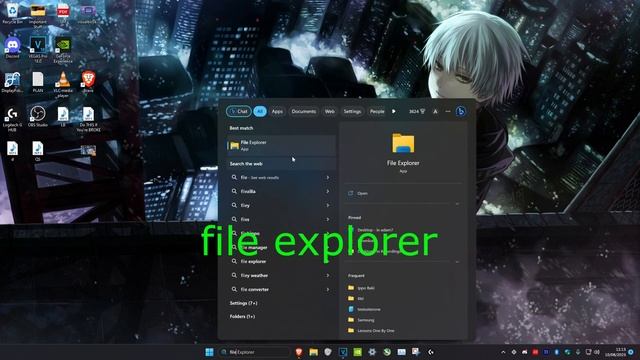Screen dimensions: 640x360
Task: Show more search filters with play arrow
Action: tap(393, 111)
